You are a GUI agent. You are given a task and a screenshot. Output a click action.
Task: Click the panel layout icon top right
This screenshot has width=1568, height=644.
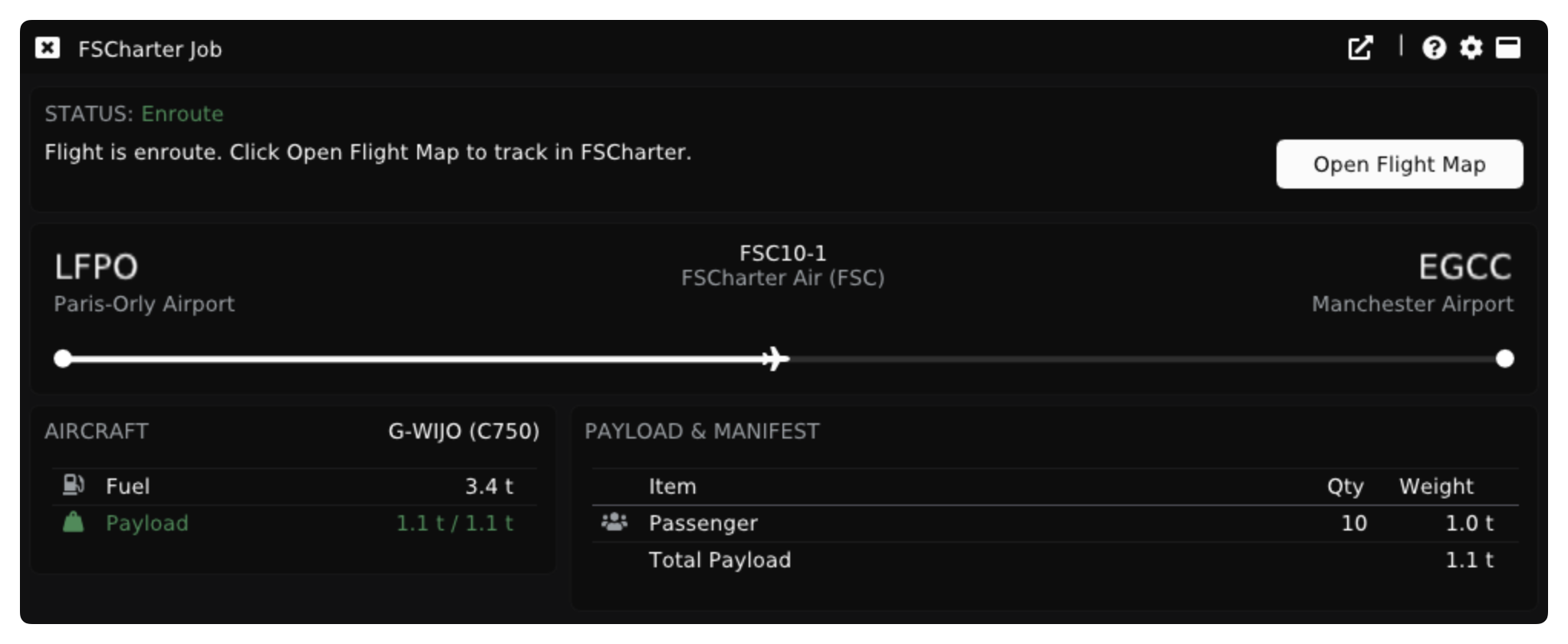(x=1508, y=48)
